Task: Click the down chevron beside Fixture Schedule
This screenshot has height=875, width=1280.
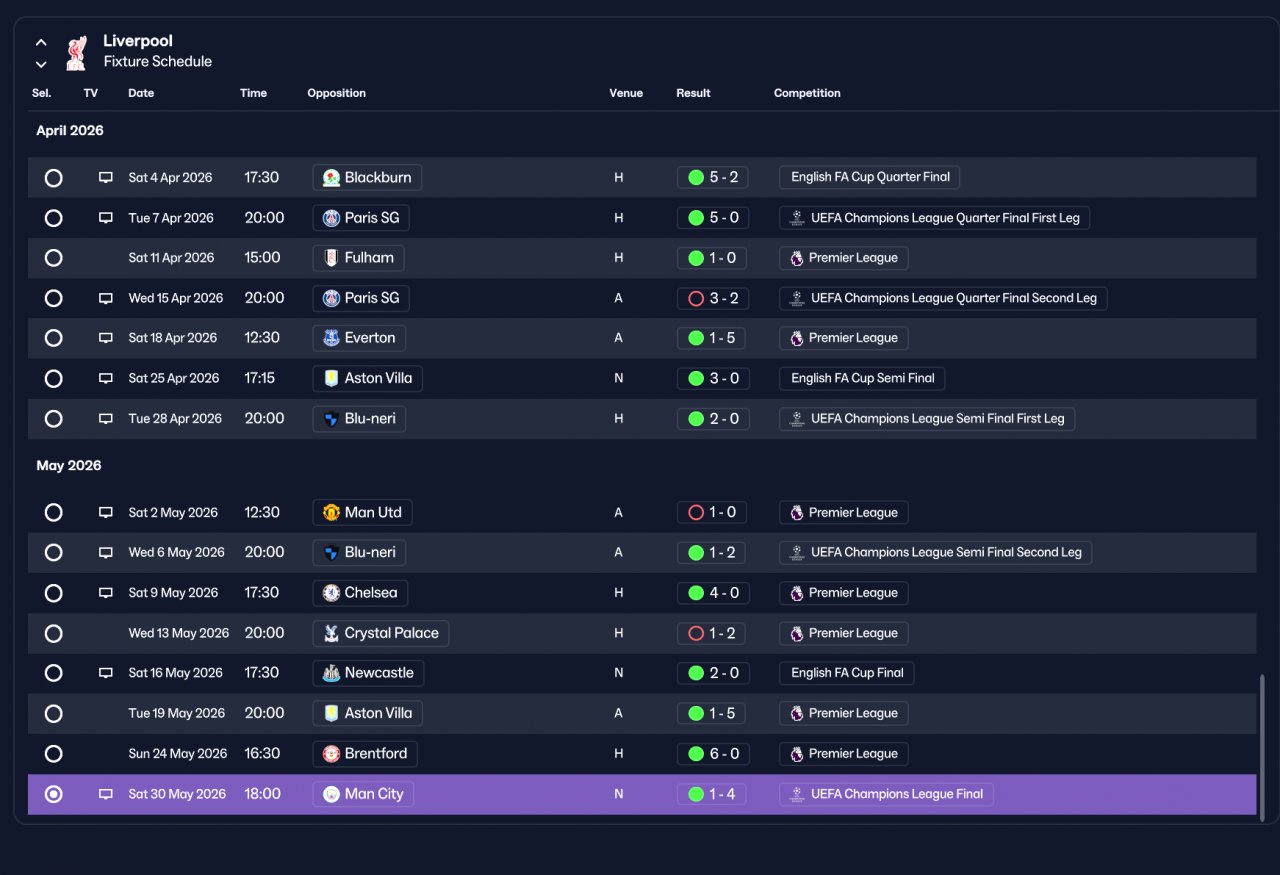Action: pyautogui.click(x=41, y=64)
